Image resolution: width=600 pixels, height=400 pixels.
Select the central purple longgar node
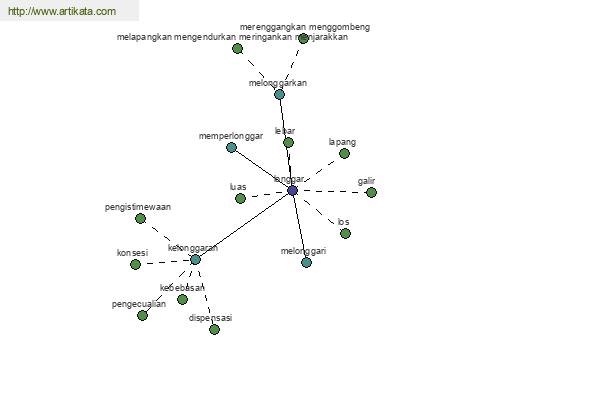pyautogui.click(x=292, y=191)
